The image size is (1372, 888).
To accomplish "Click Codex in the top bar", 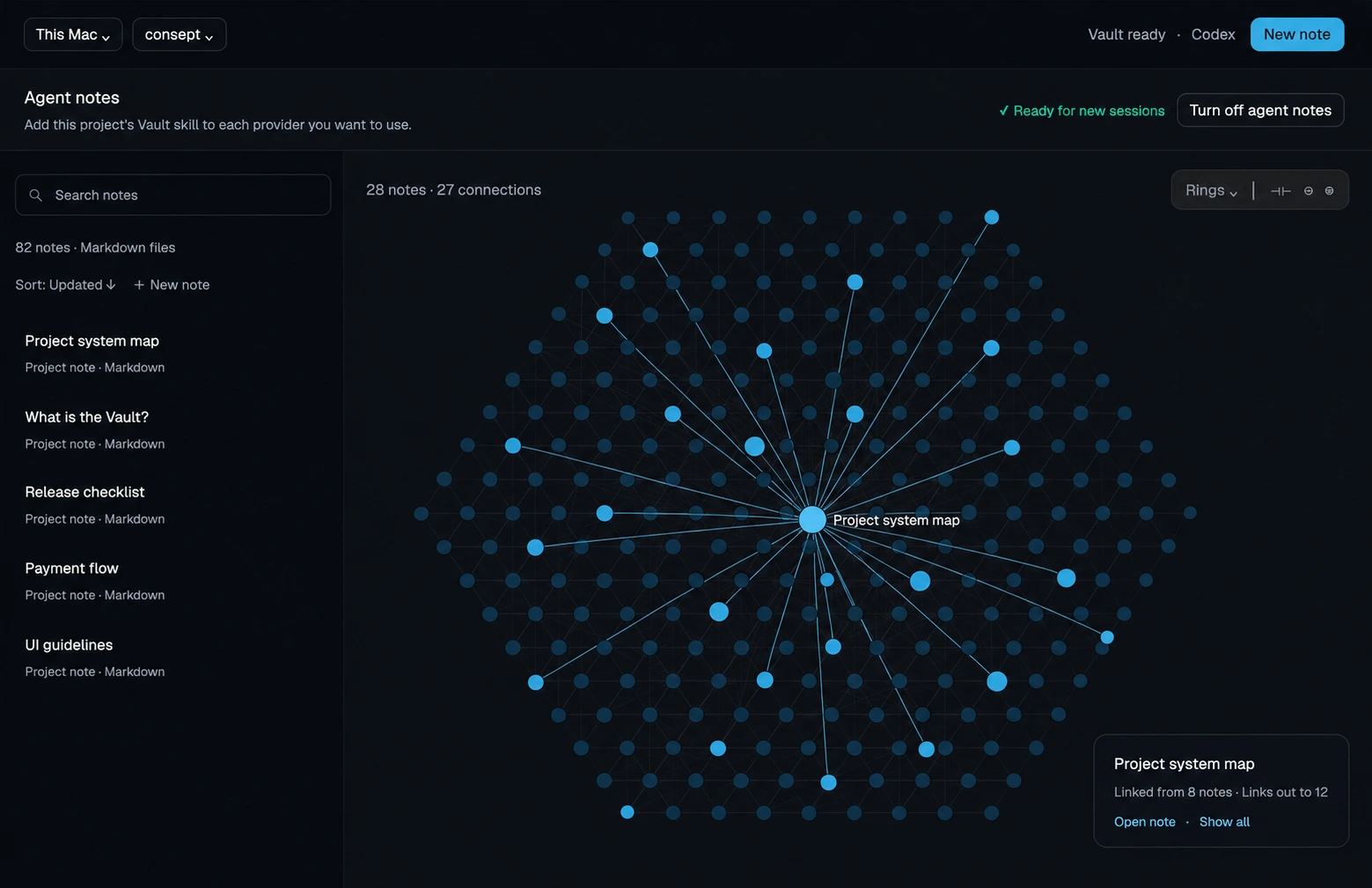I will [1213, 34].
